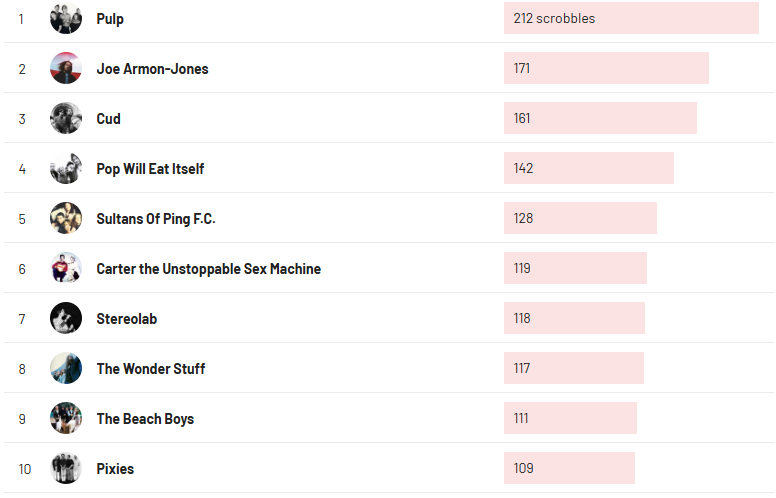Open the 109 scrobble count bar

click(569, 468)
